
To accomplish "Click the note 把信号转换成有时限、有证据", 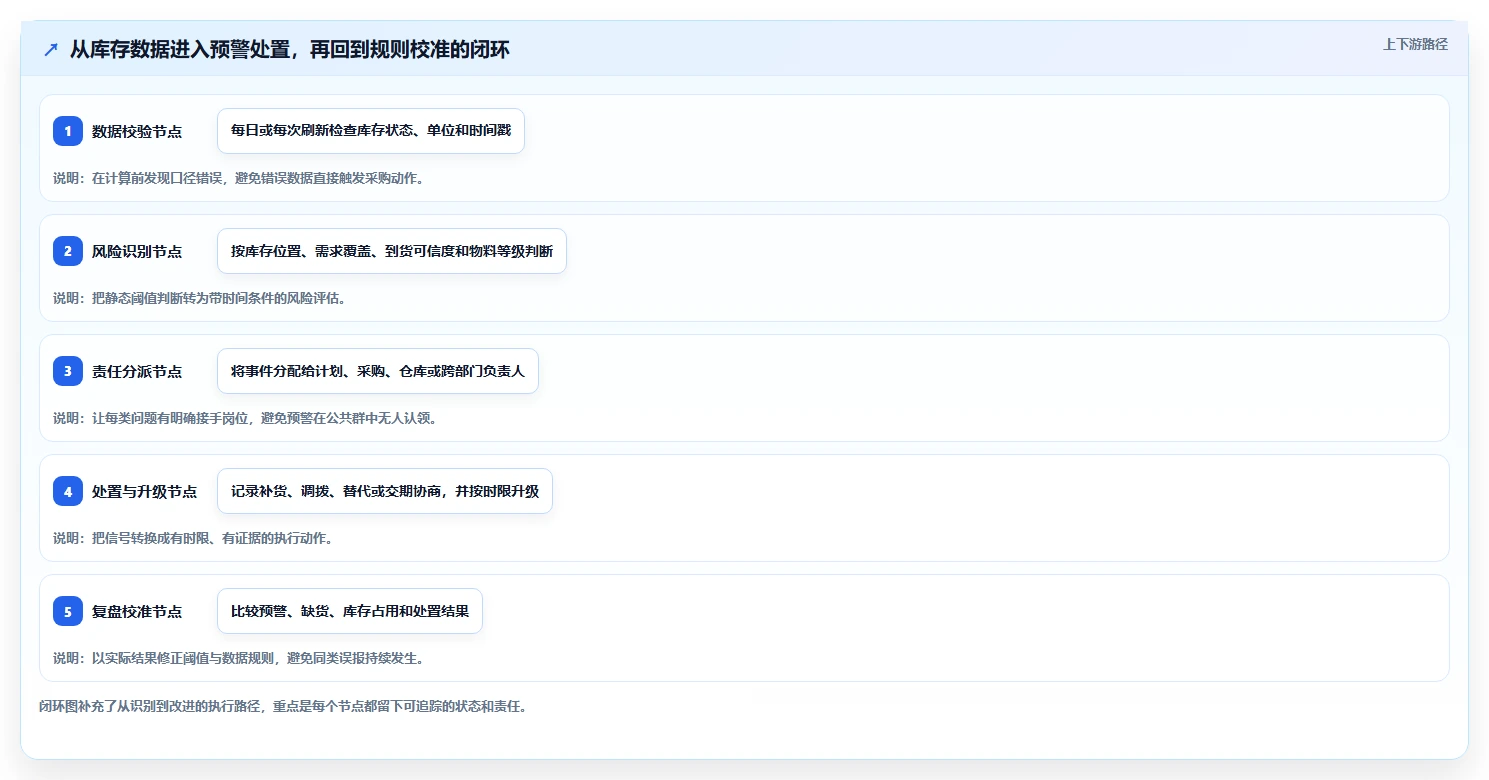I will [x=193, y=538].
